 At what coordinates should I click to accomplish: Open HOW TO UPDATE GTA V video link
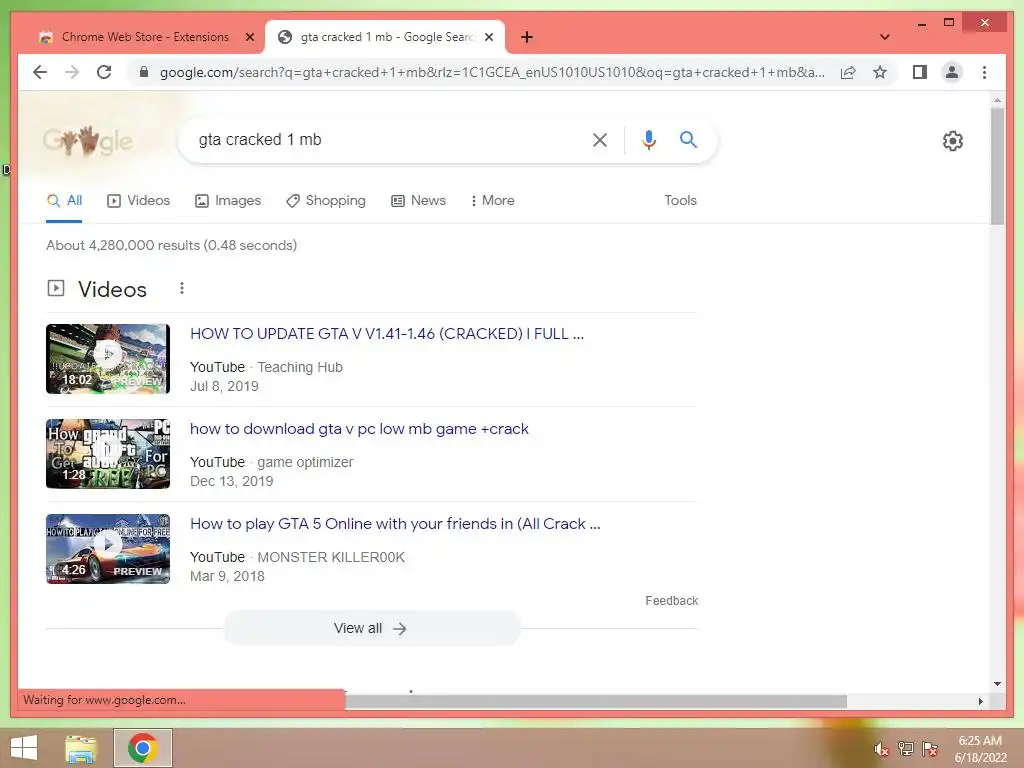coord(387,334)
